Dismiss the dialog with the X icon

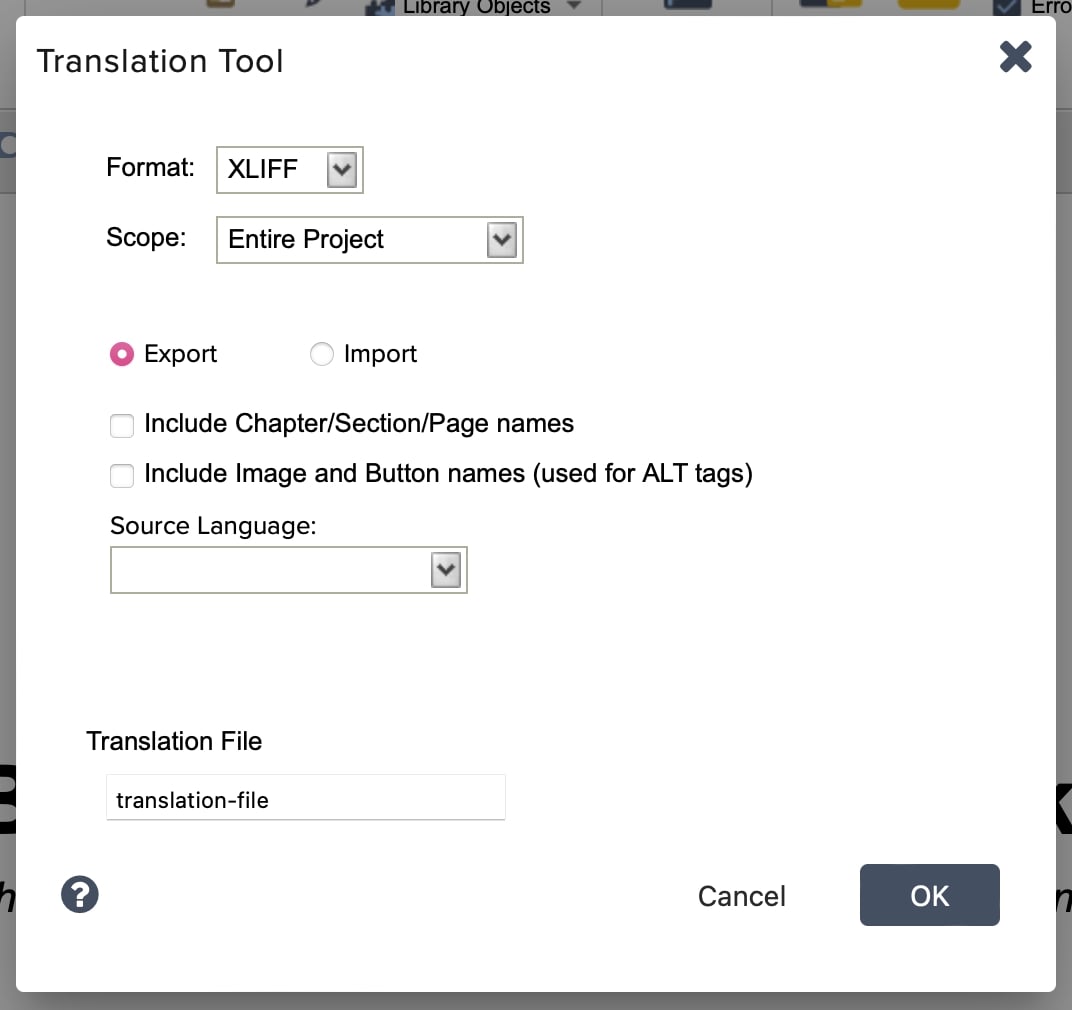[1016, 57]
